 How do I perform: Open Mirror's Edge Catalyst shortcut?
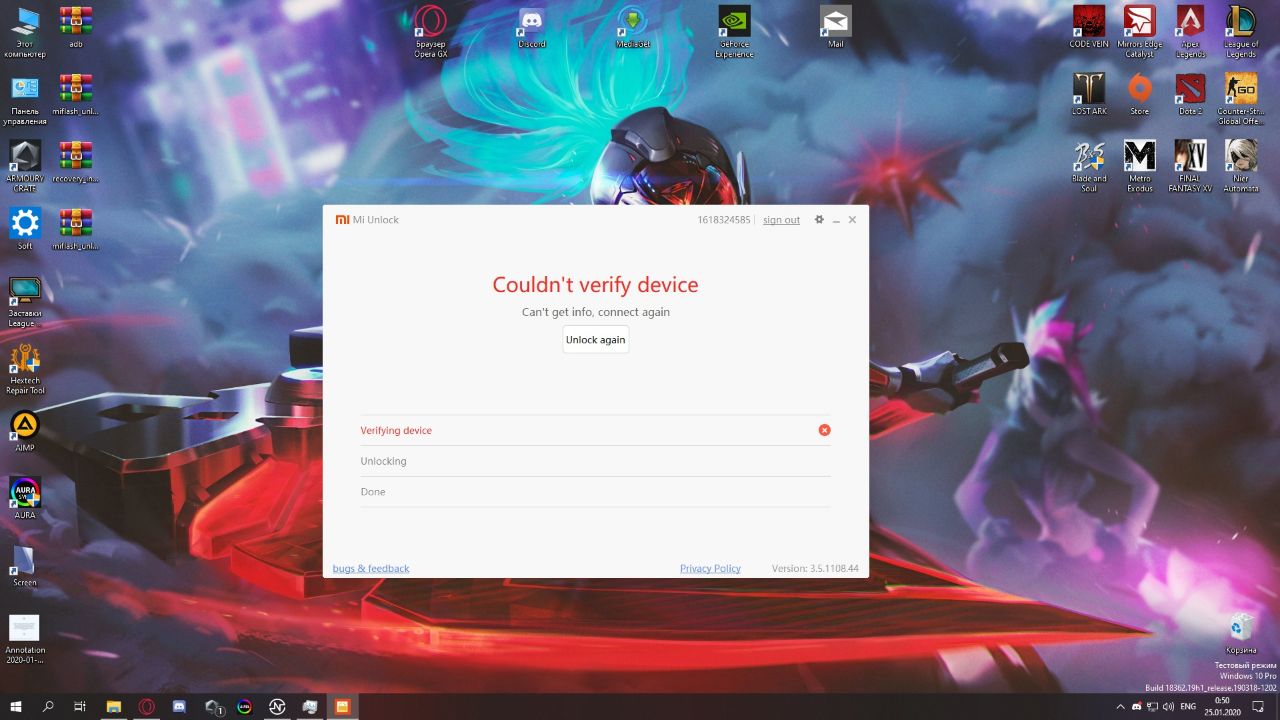1139,32
